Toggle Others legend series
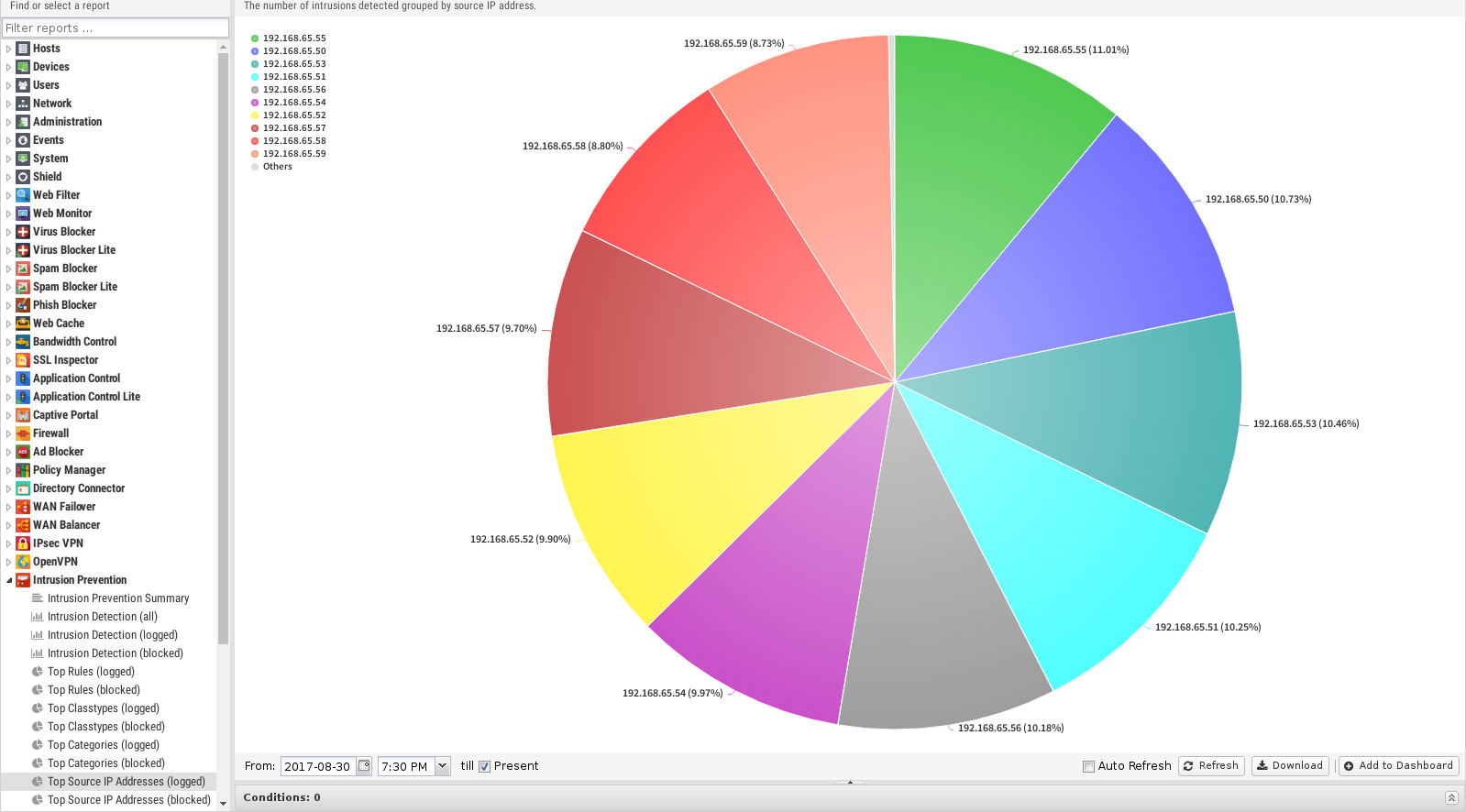 (x=271, y=167)
